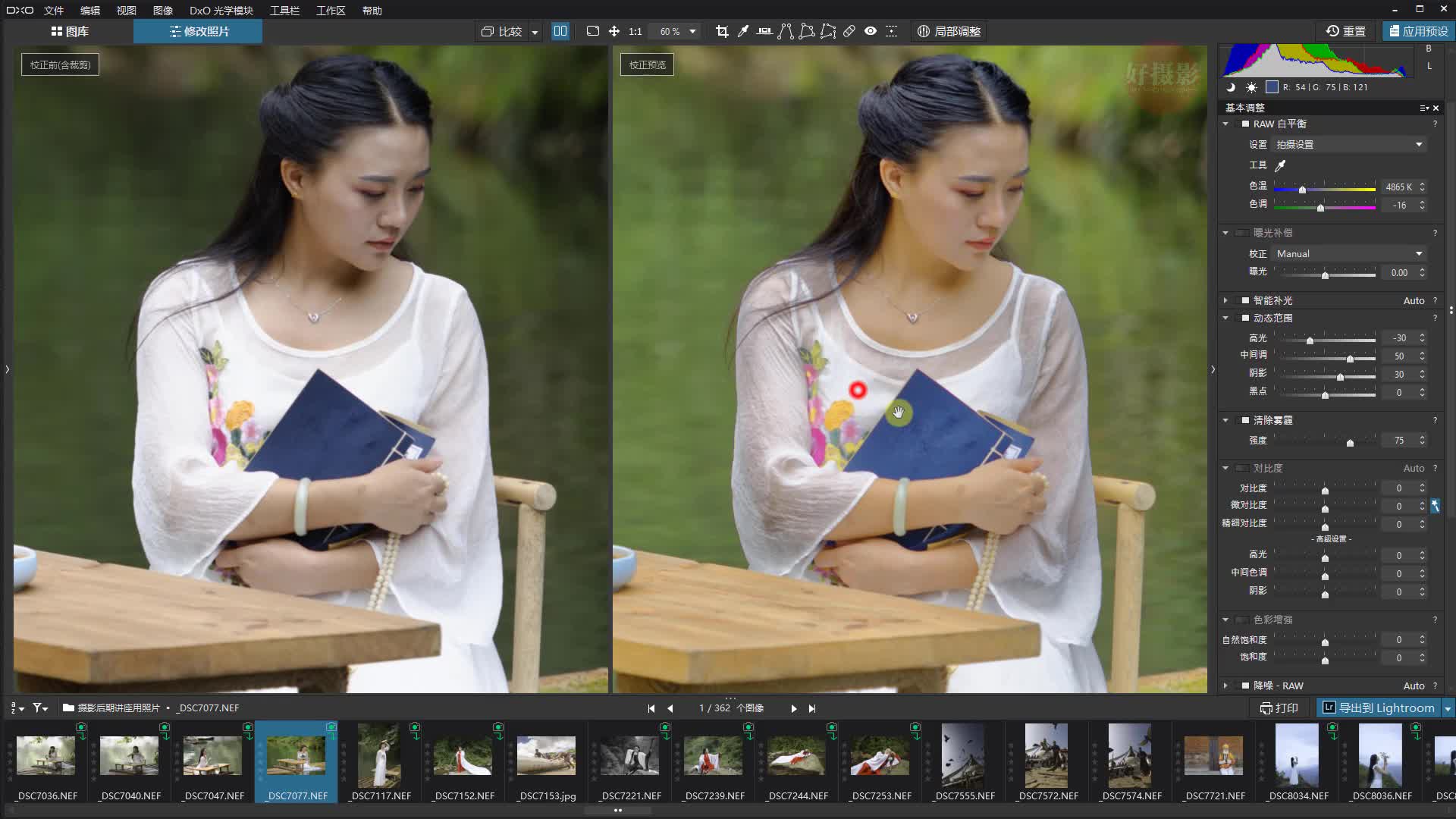Image resolution: width=1456 pixels, height=819 pixels.
Task: Select the _DSC7153.jpg thumbnail in filmstrip
Action: [x=544, y=756]
